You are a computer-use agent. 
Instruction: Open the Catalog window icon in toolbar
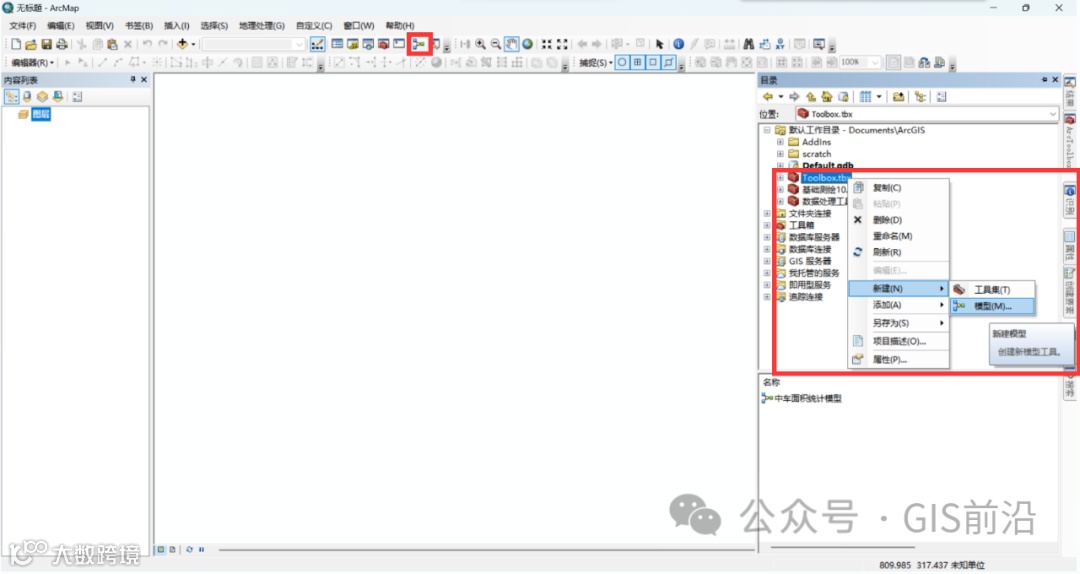point(353,44)
